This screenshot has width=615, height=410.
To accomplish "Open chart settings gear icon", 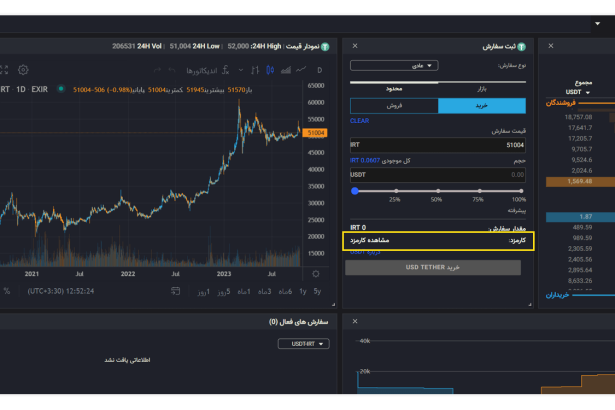I will 23,70.
